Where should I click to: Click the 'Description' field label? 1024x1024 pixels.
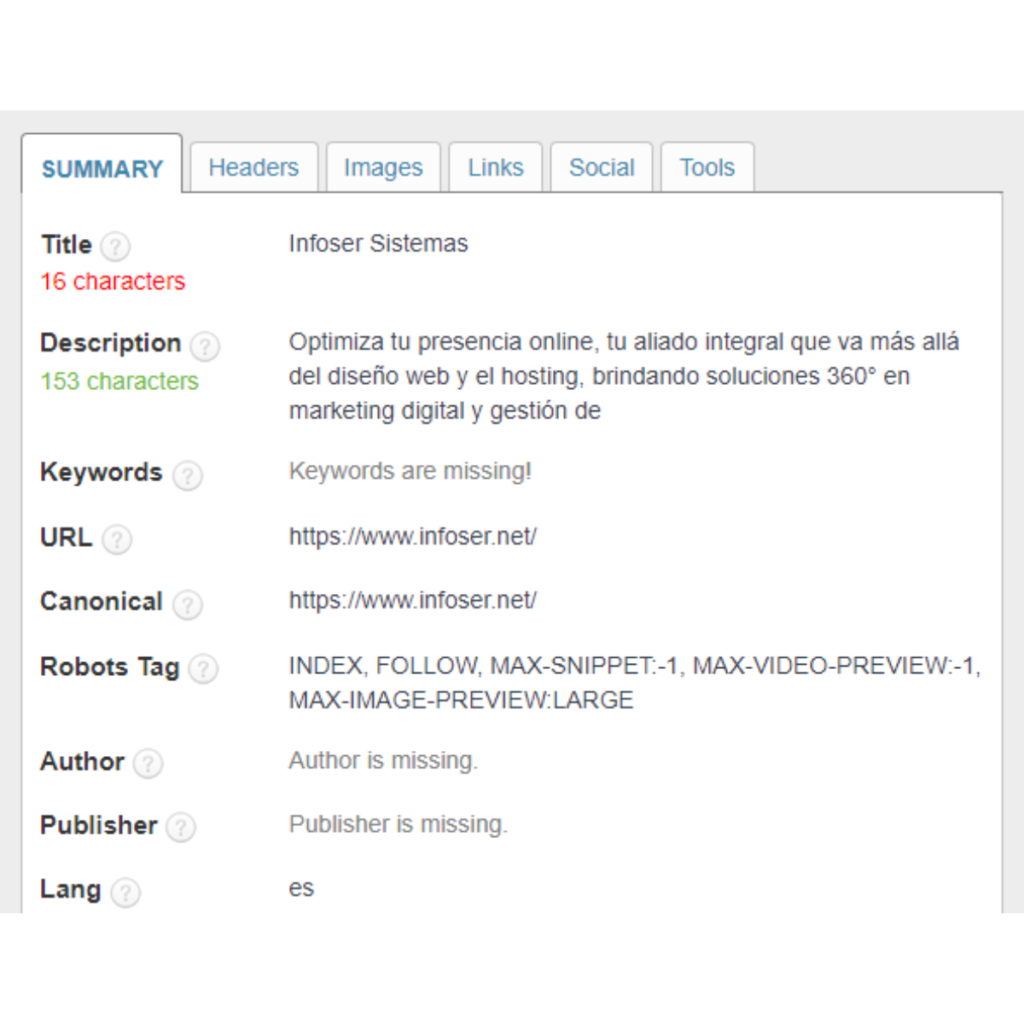click(x=110, y=343)
